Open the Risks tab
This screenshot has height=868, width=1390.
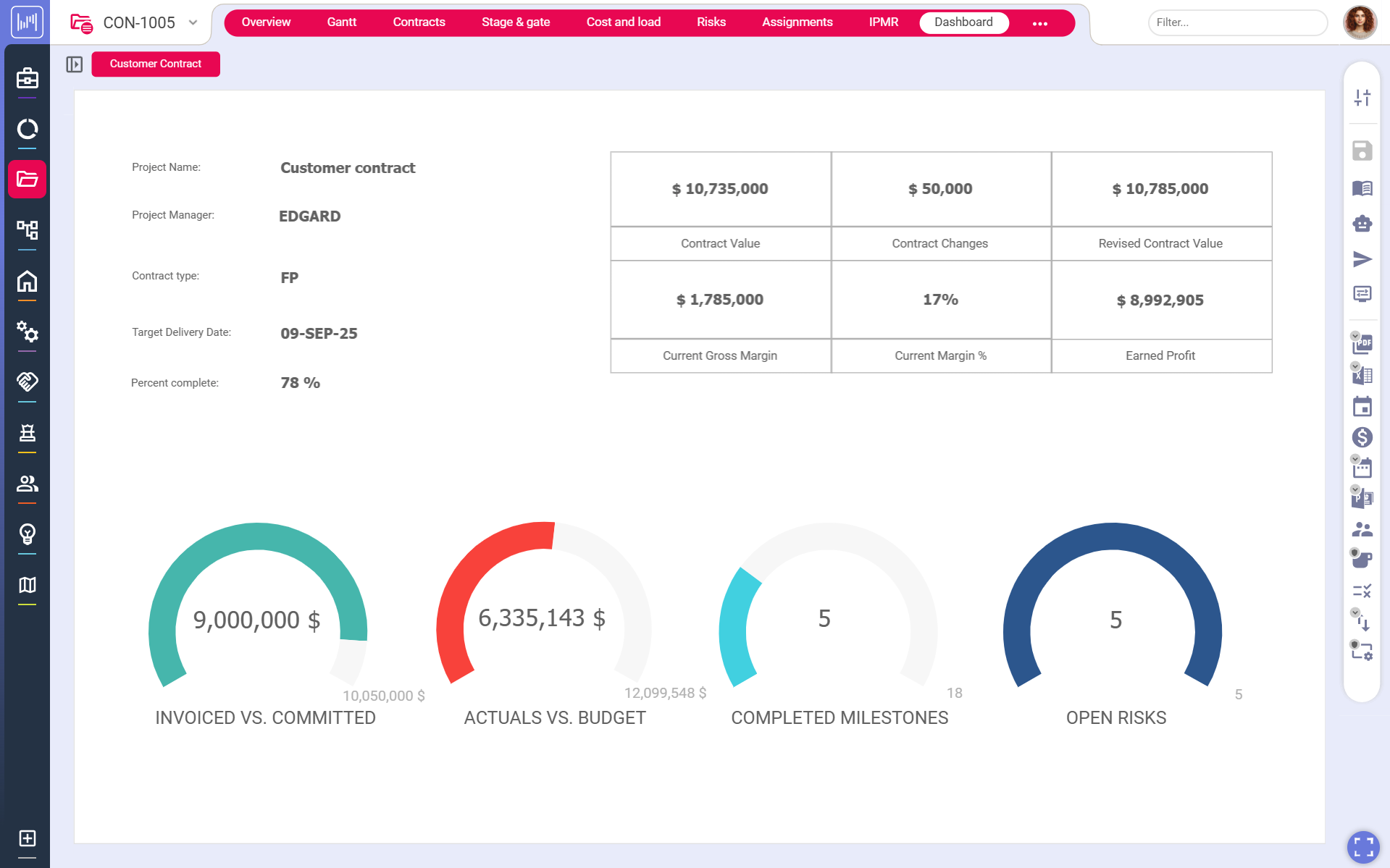[x=710, y=22]
